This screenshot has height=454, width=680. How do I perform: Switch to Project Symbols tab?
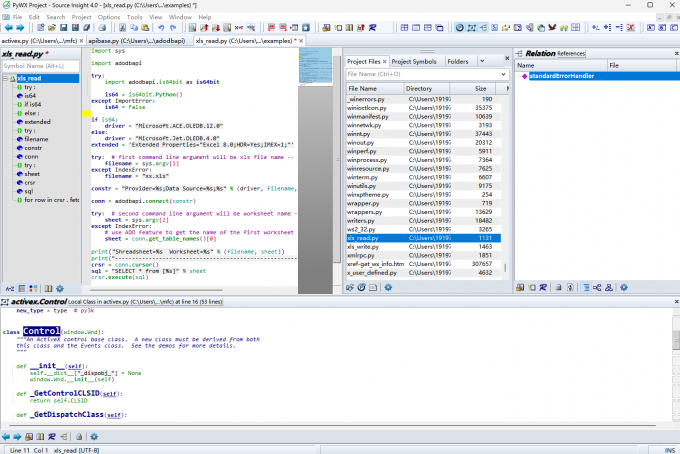[414, 62]
